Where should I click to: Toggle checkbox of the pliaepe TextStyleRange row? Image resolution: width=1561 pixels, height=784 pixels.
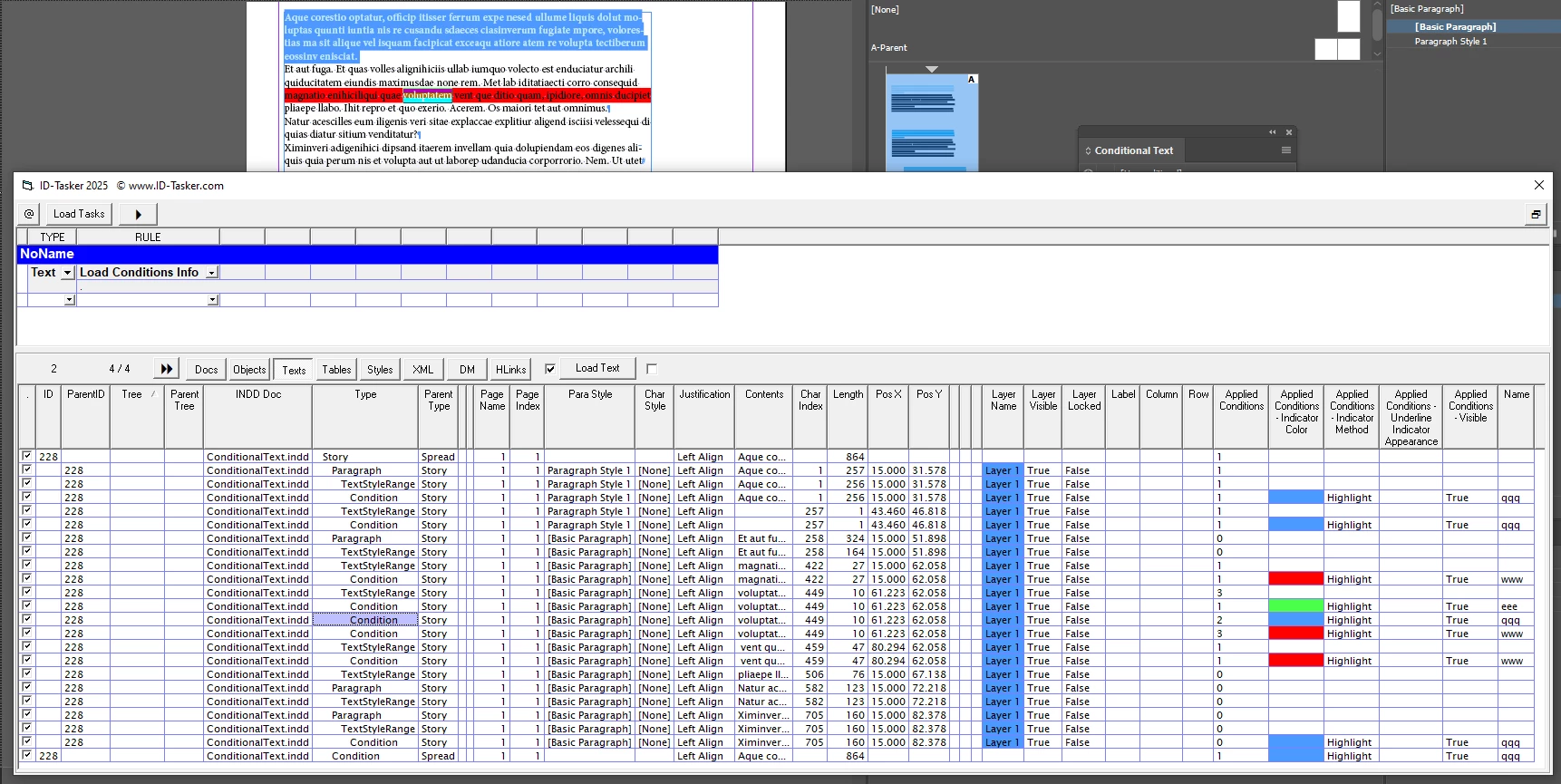[26, 673]
